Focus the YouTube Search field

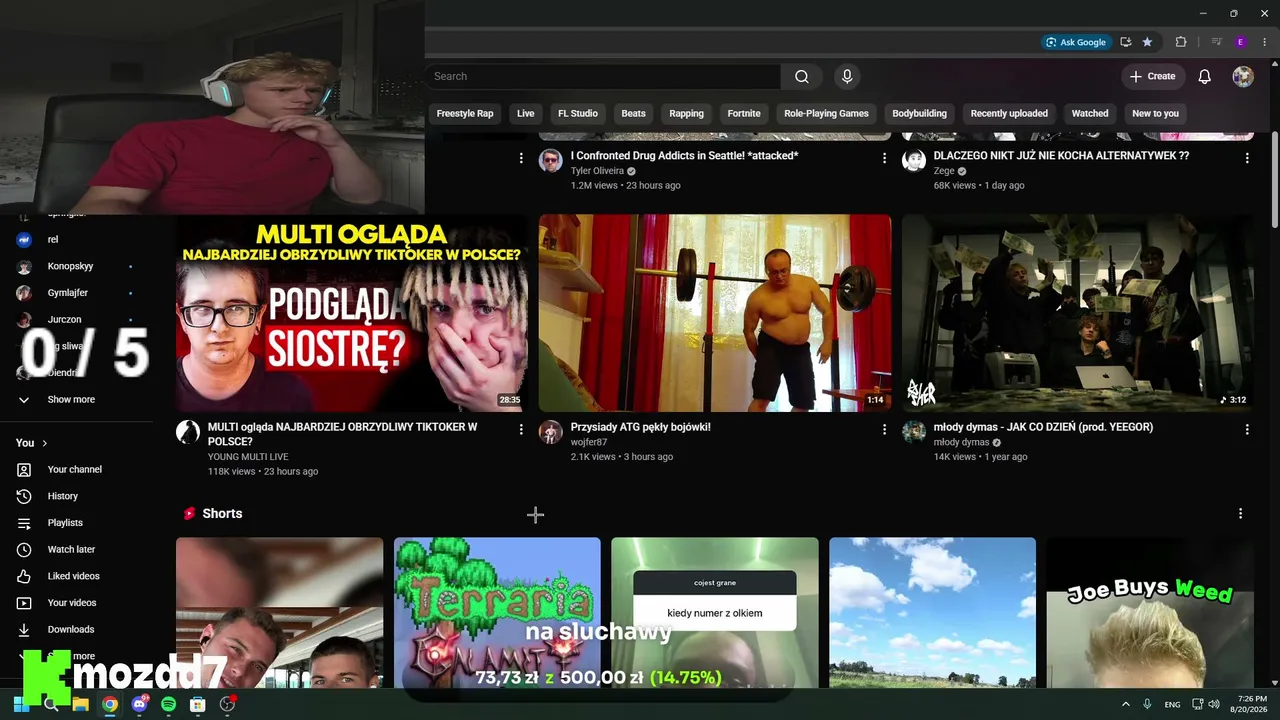click(602, 77)
